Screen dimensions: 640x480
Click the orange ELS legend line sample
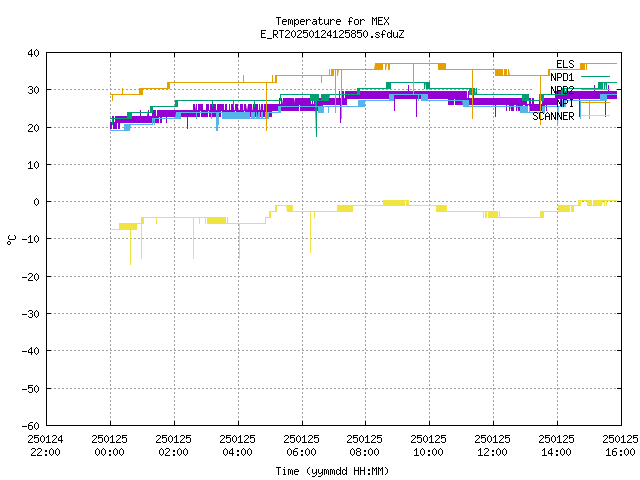click(x=598, y=64)
